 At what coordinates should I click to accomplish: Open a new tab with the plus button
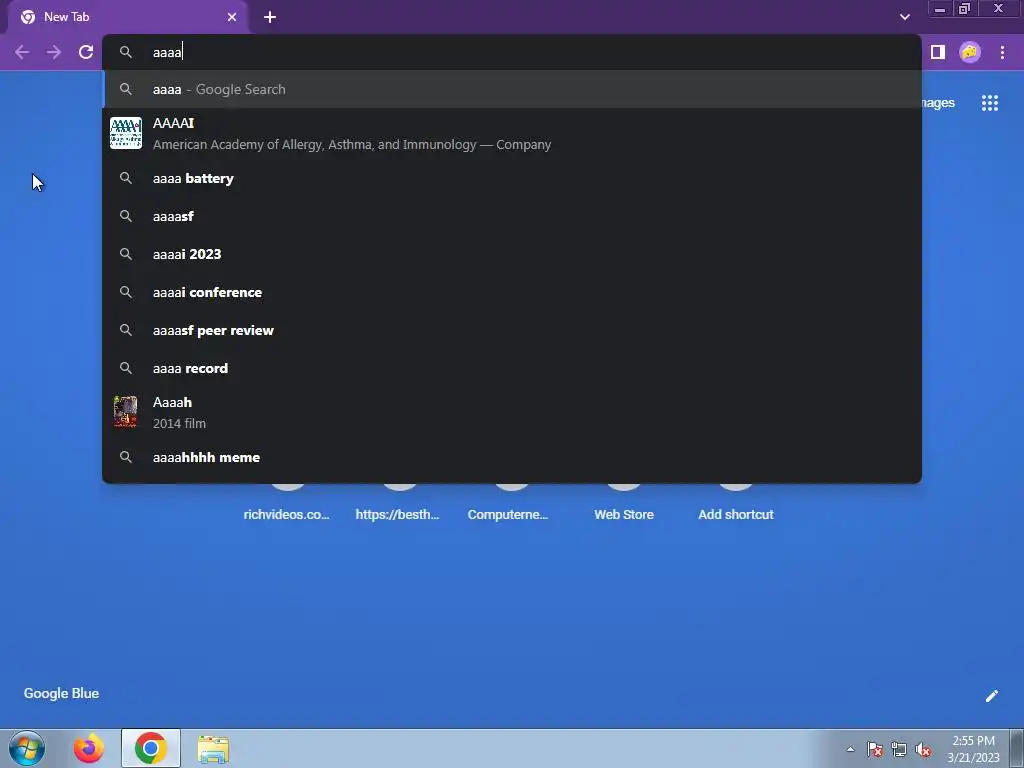pos(270,17)
